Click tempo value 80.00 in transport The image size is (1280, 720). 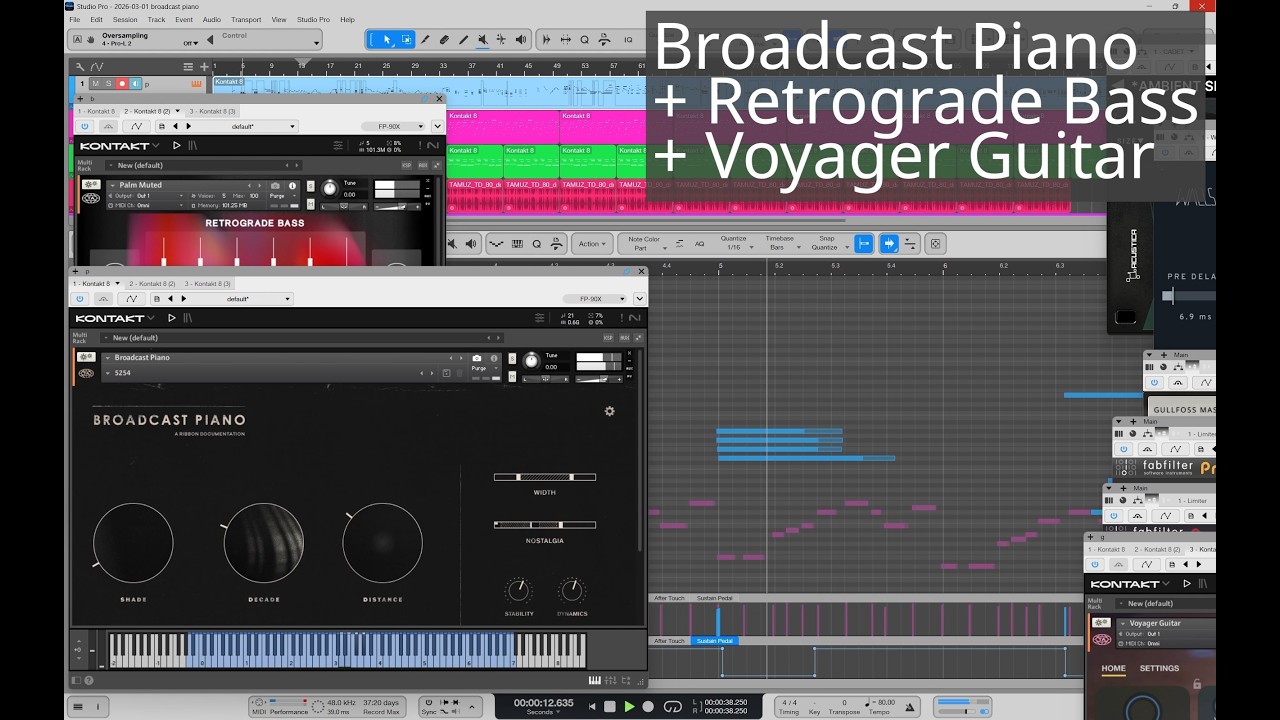[x=887, y=702]
